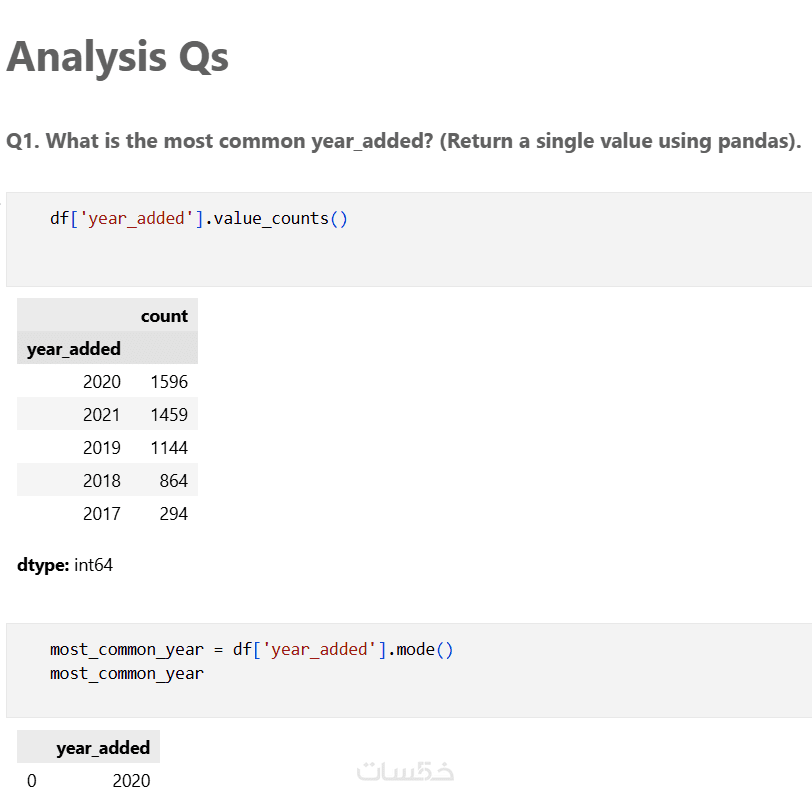Click the "count" column header
The image size is (812, 797).
[164, 316]
